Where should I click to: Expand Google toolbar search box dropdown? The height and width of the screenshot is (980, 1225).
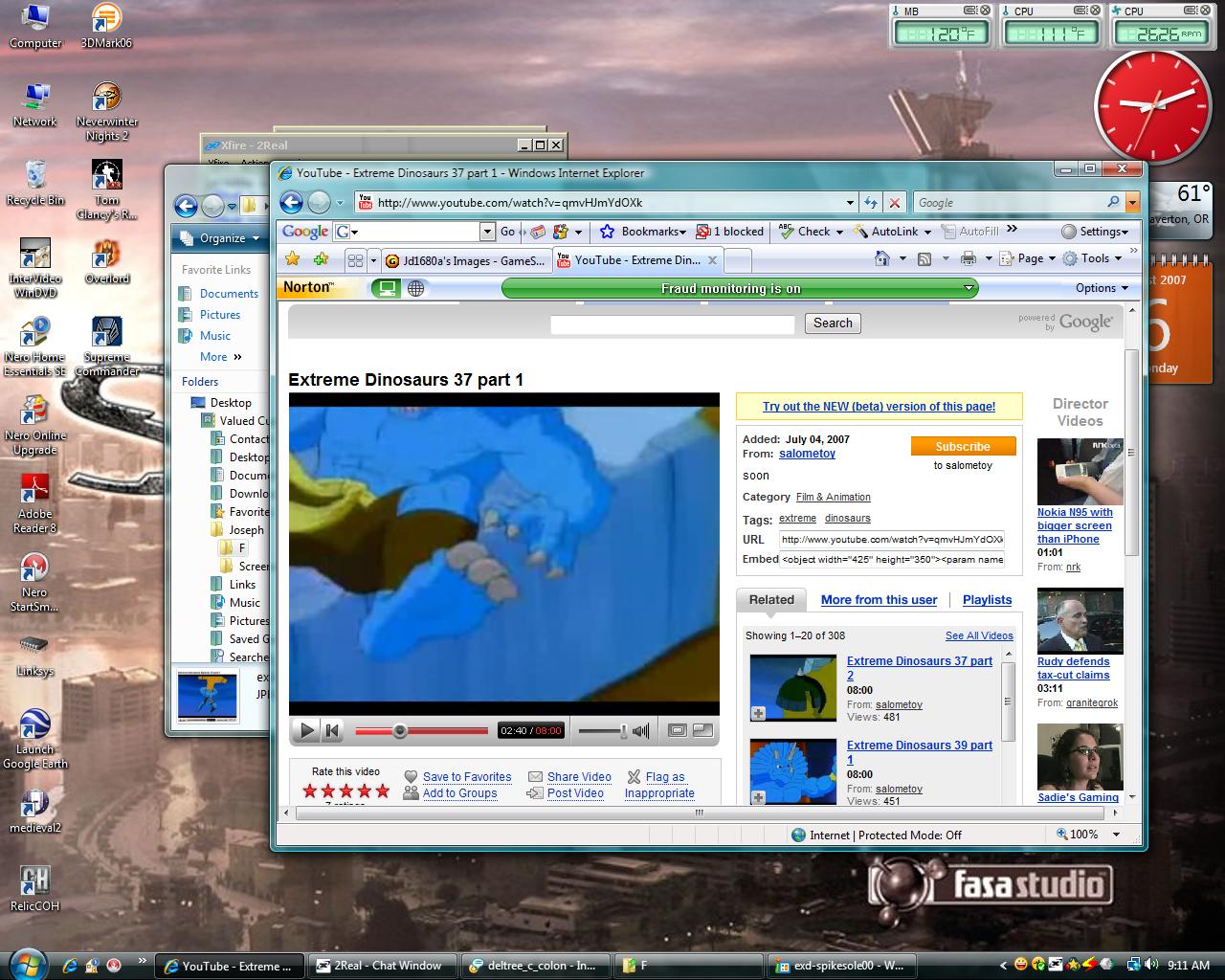(x=487, y=232)
